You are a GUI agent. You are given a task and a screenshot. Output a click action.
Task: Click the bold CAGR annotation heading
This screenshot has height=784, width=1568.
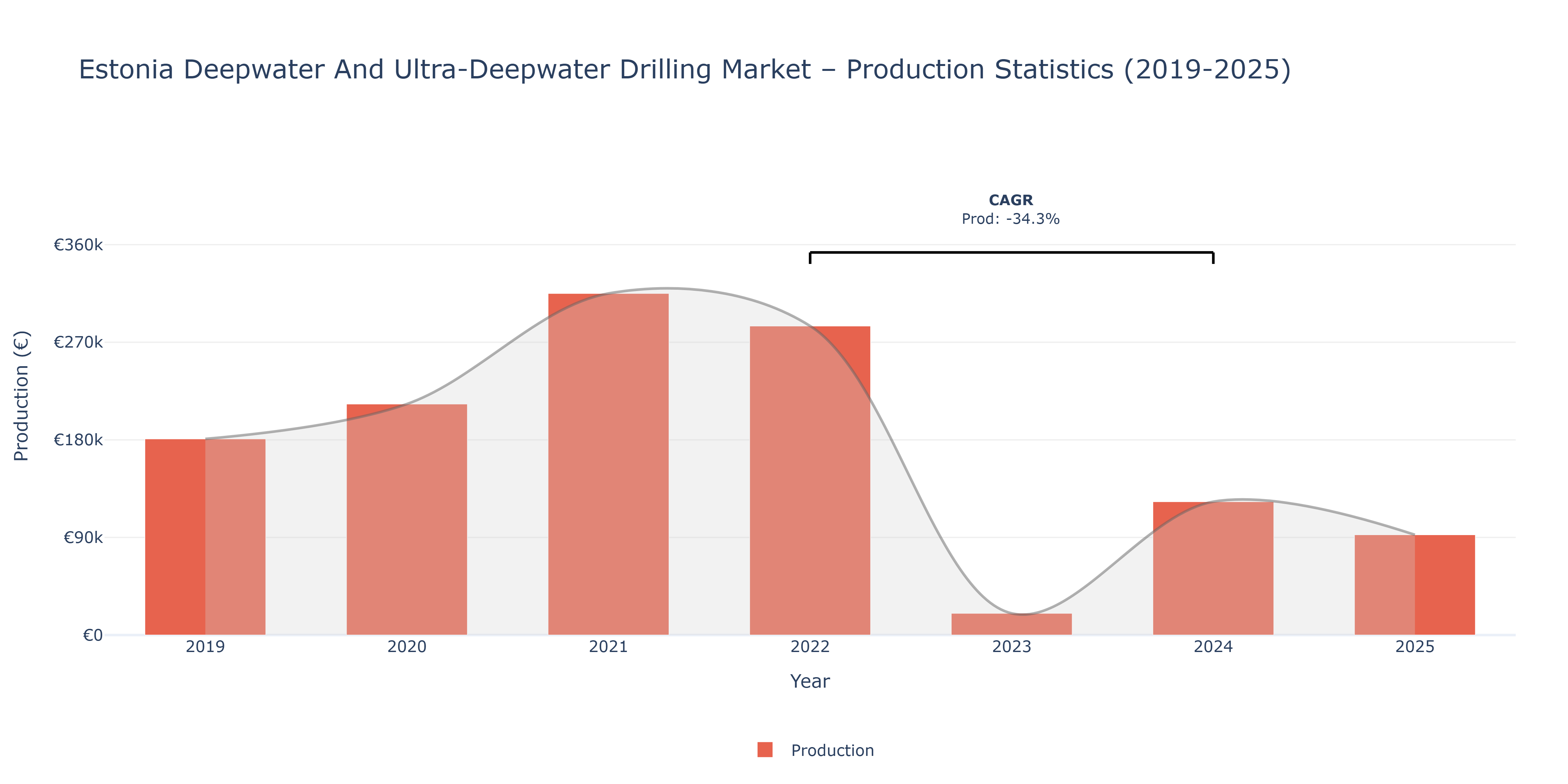[x=1010, y=200]
